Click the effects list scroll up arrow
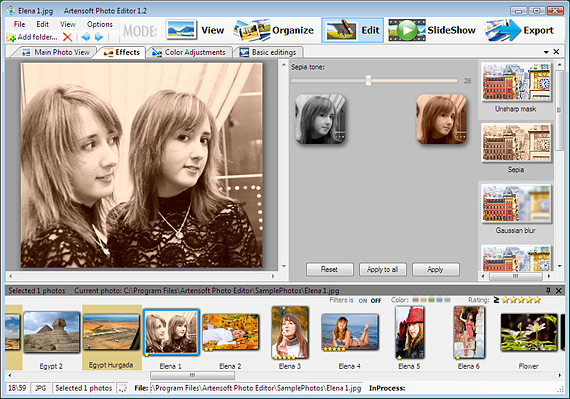The width and height of the screenshot is (570, 399). pos(559,65)
